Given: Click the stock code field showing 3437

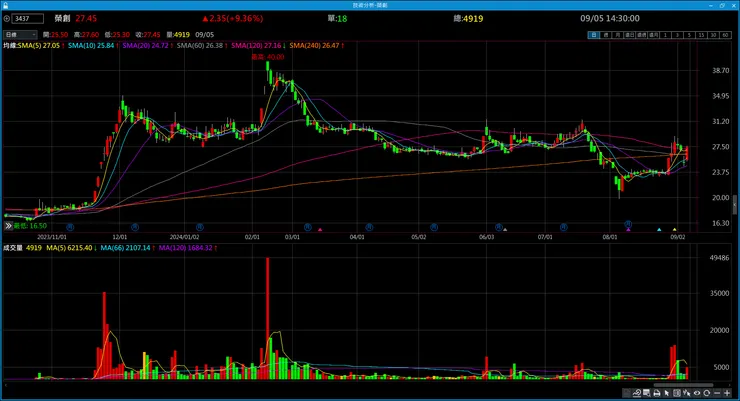Looking at the screenshot, I should (x=27, y=19).
